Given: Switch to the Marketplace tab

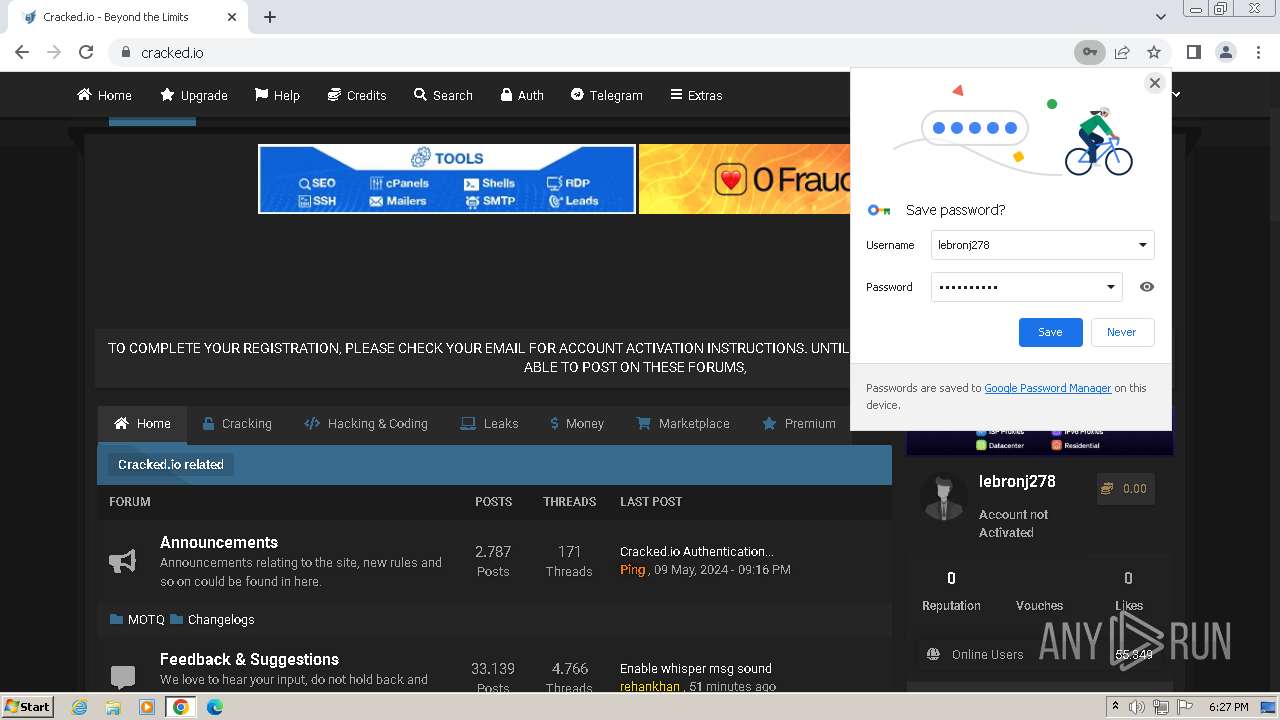Looking at the screenshot, I should coord(683,423).
